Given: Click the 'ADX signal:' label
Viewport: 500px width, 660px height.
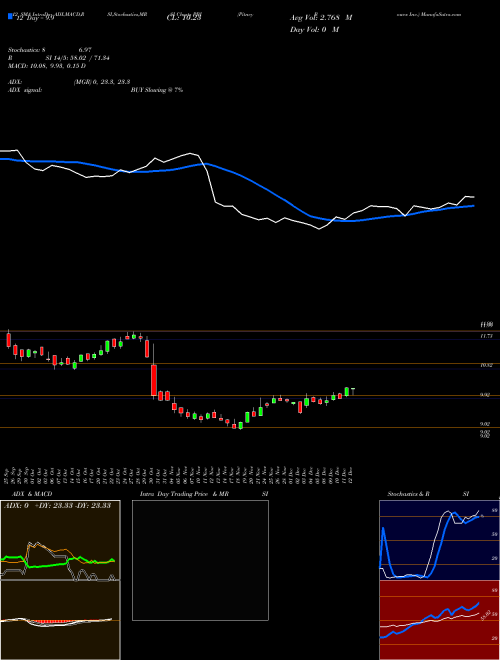Looking at the screenshot, I should click(25, 90).
